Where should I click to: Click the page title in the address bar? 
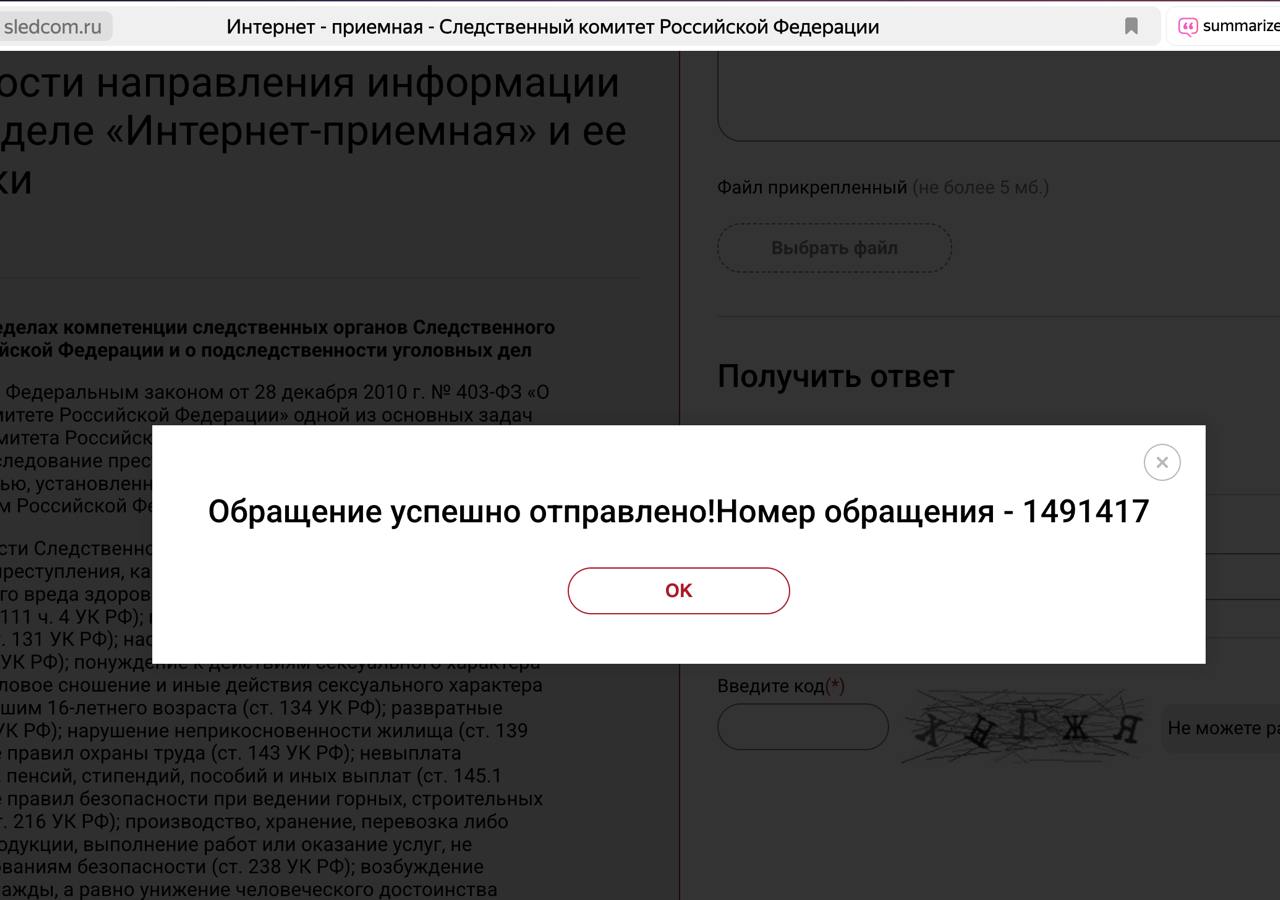click(552, 27)
